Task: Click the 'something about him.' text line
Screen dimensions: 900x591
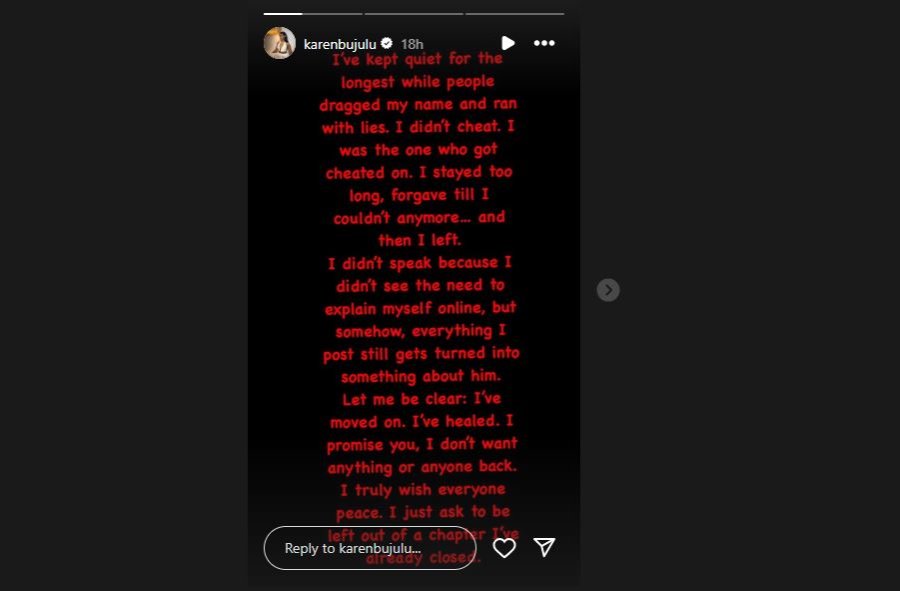Action: [421, 376]
